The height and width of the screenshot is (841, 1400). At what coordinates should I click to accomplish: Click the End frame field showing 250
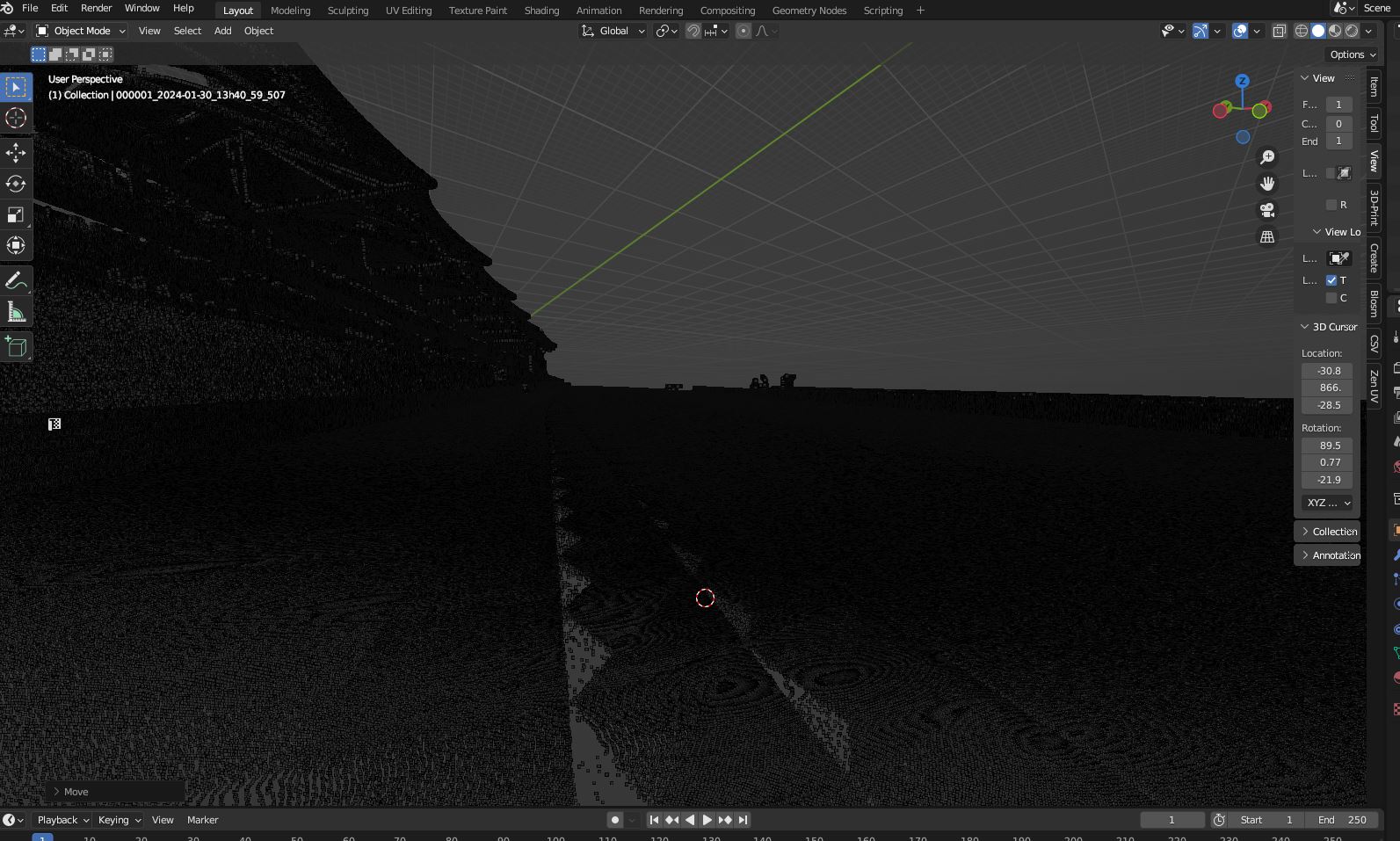(1343, 820)
